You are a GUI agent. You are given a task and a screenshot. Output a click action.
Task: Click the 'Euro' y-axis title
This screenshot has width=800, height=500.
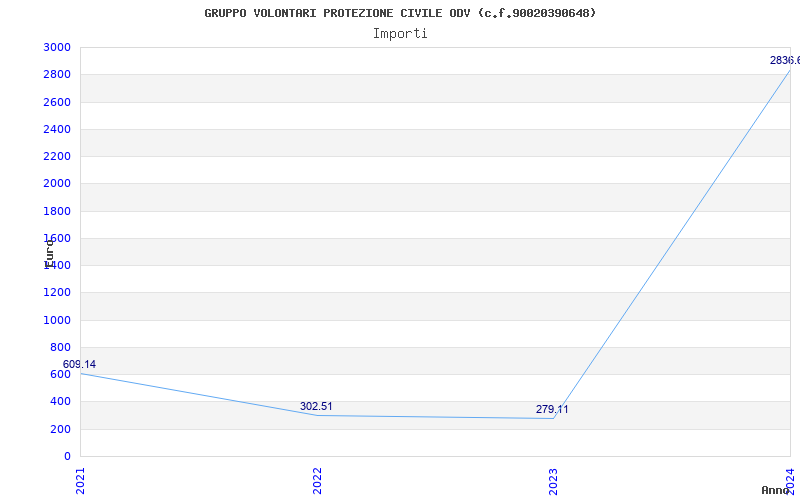49,254
